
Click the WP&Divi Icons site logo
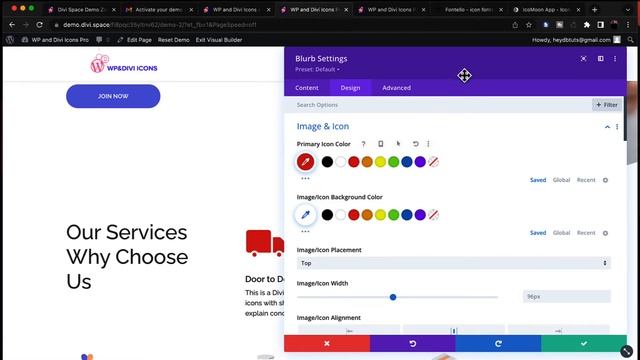(124, 64)
